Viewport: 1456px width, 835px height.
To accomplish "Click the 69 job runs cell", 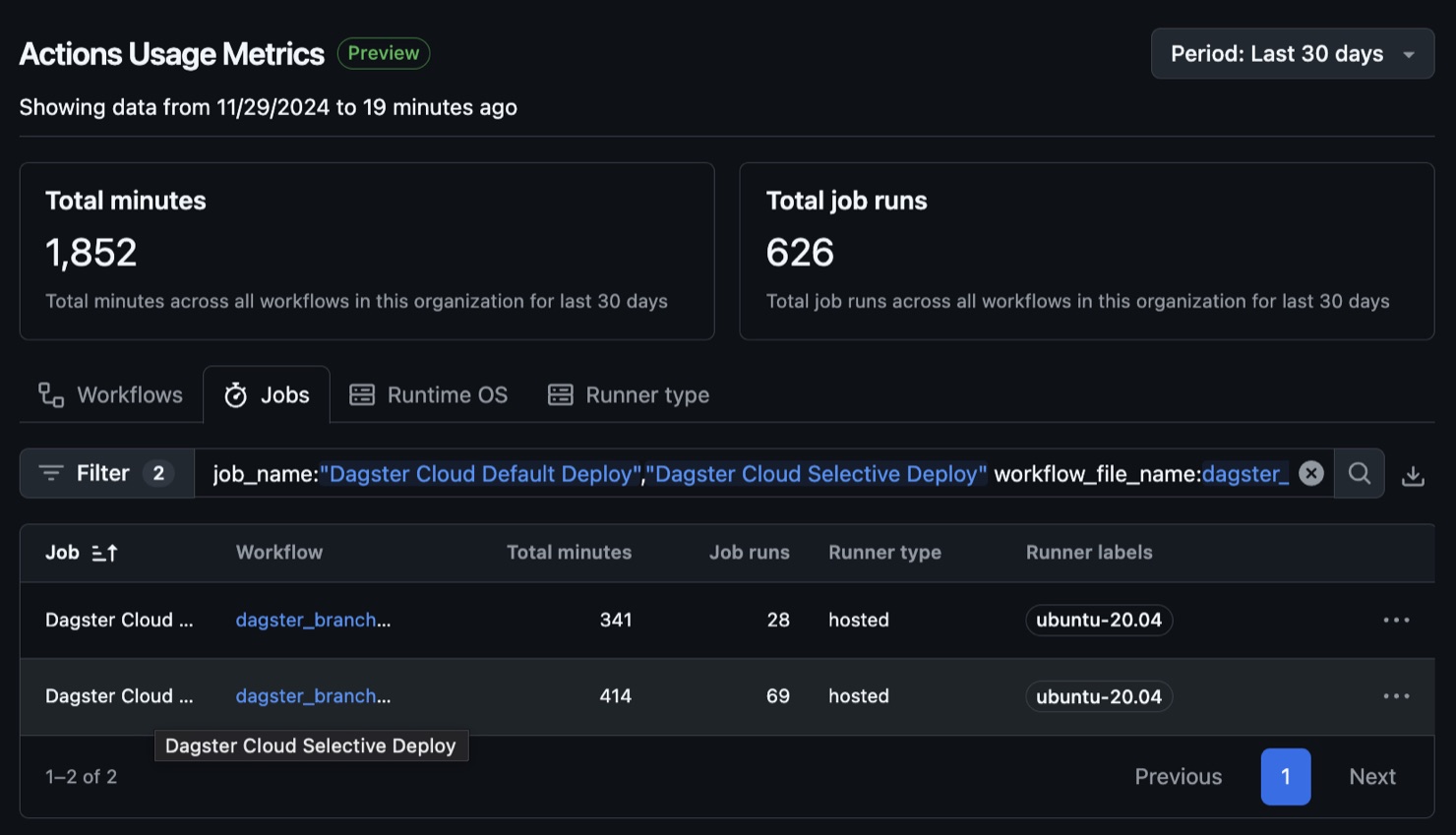I will pos(778,695).
